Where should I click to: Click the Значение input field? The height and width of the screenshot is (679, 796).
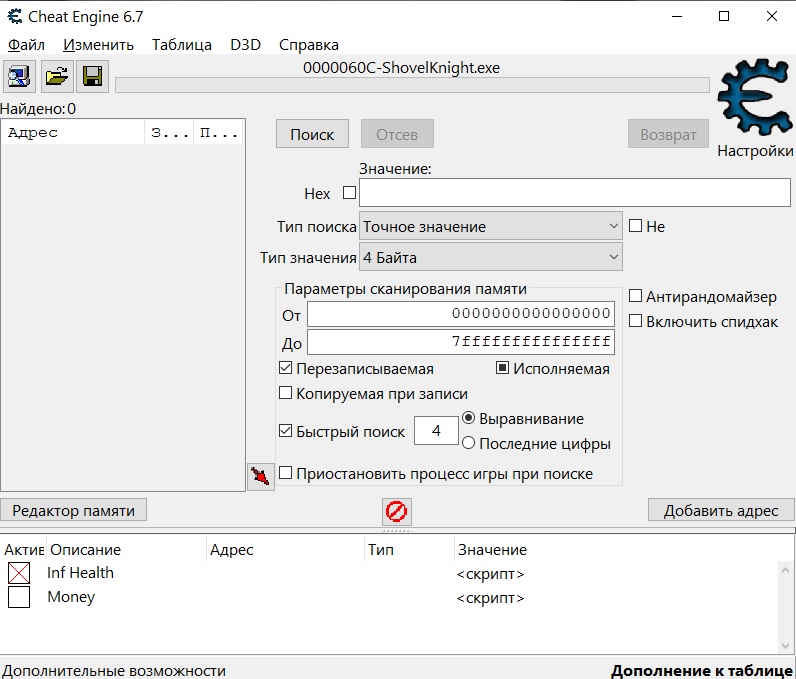tap(575, 192)
